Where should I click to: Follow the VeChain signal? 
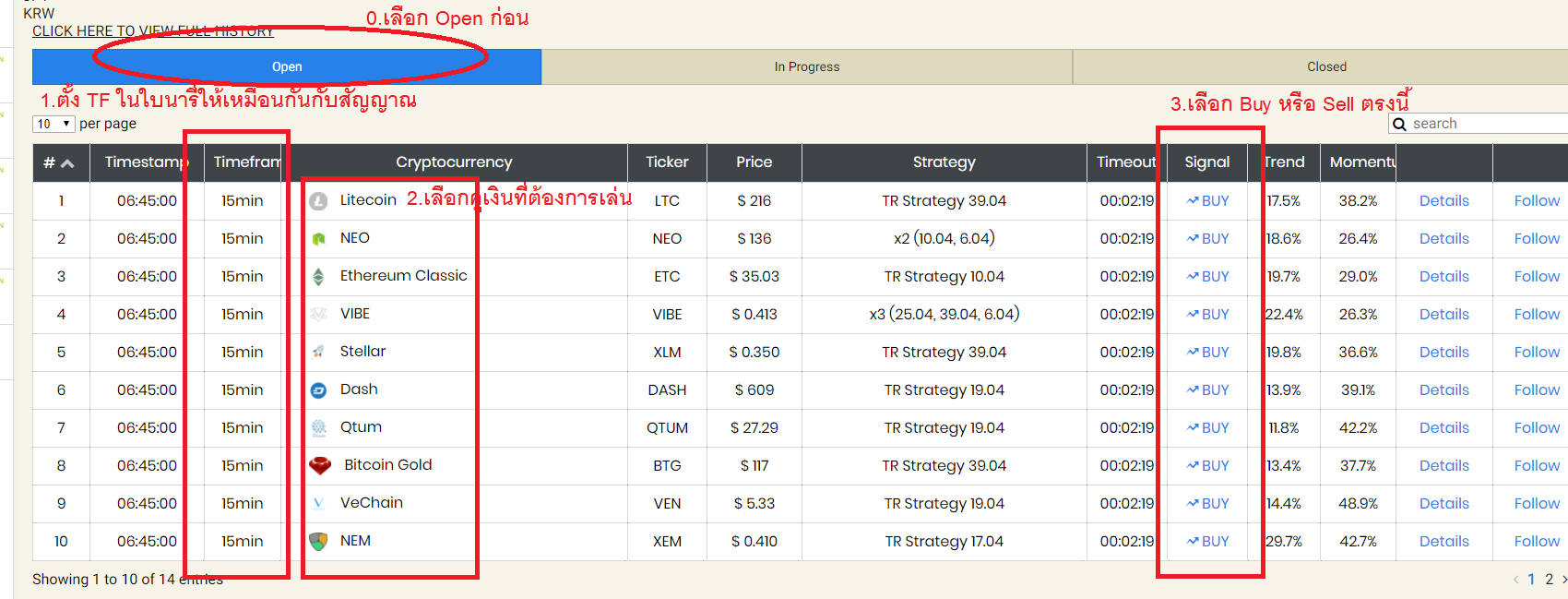coord(1537,503)
